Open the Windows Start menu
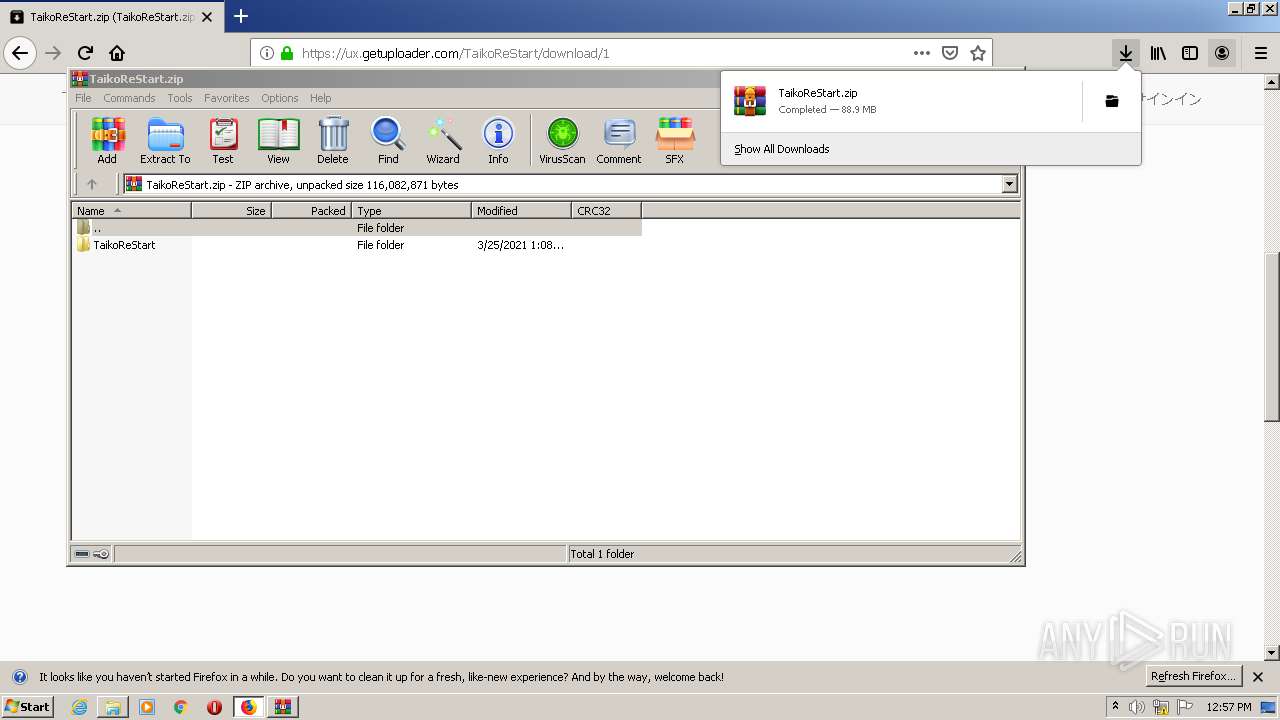The width and height of the screenshot is (1280, 720). [28, 706]
